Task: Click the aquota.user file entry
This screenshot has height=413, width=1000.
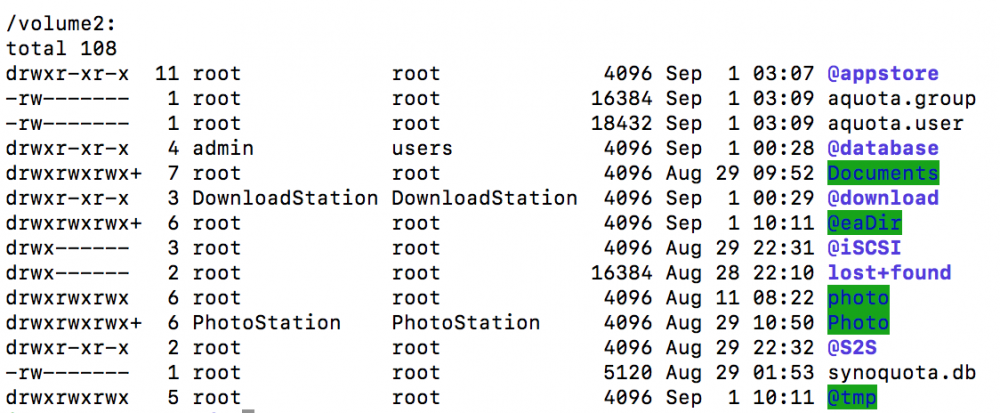Action: [895, 123]
